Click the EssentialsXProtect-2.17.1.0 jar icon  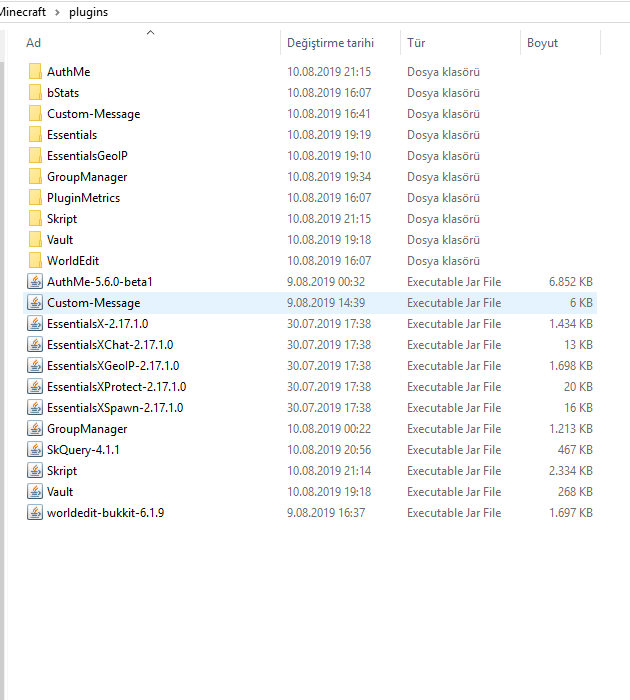(x=35, y=386)
